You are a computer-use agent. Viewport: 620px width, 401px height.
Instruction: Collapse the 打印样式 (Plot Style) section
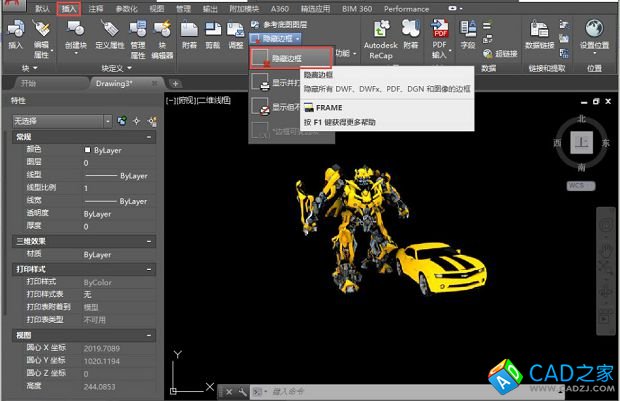[x=149, y=269]
